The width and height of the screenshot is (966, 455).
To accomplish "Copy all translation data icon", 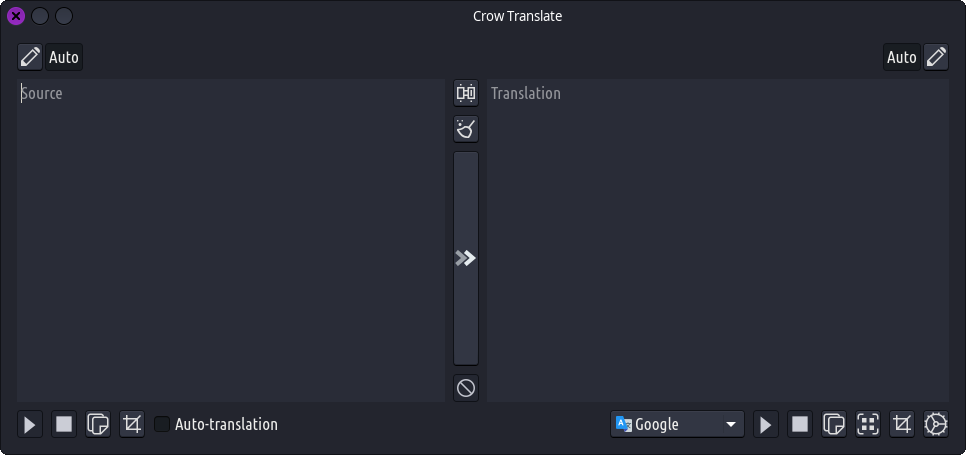I will tap(868, 424).
